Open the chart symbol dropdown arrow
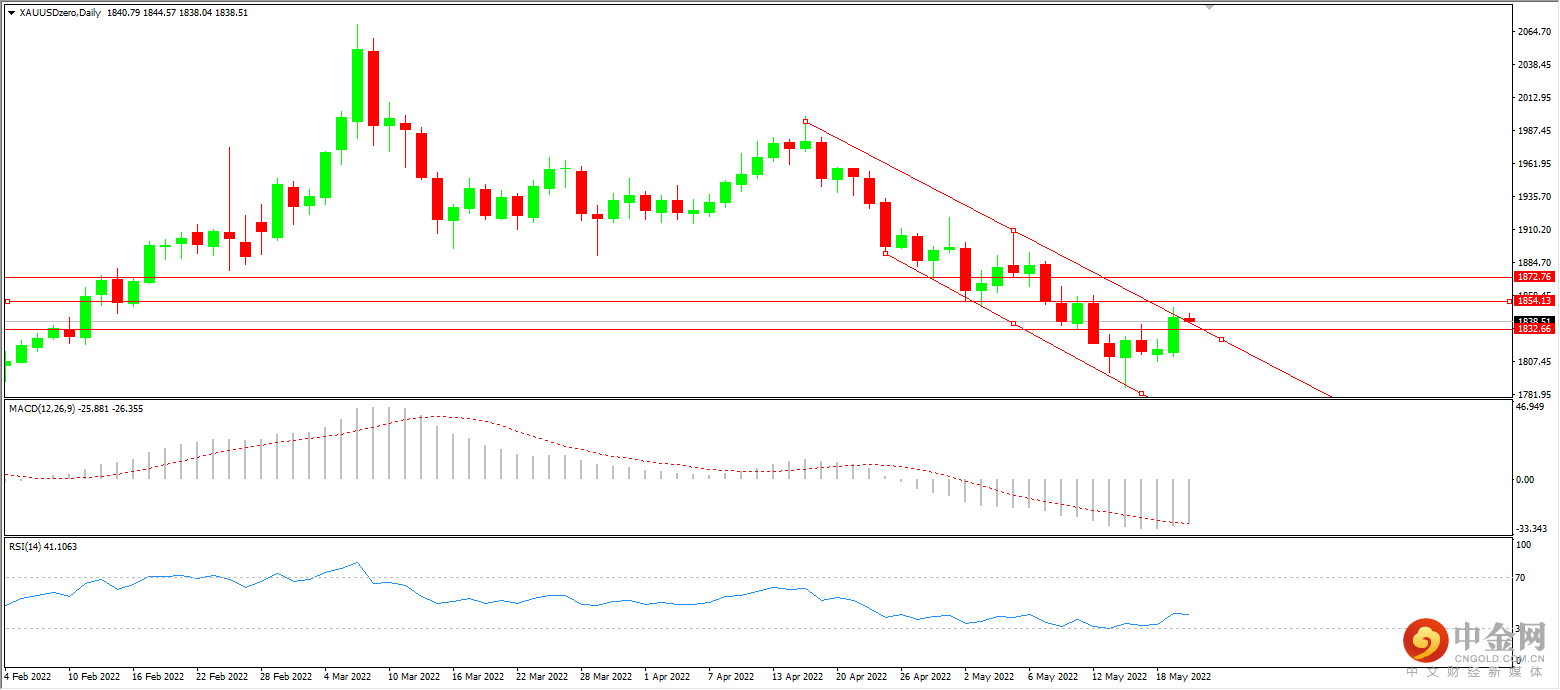 [x=11, y=13]
